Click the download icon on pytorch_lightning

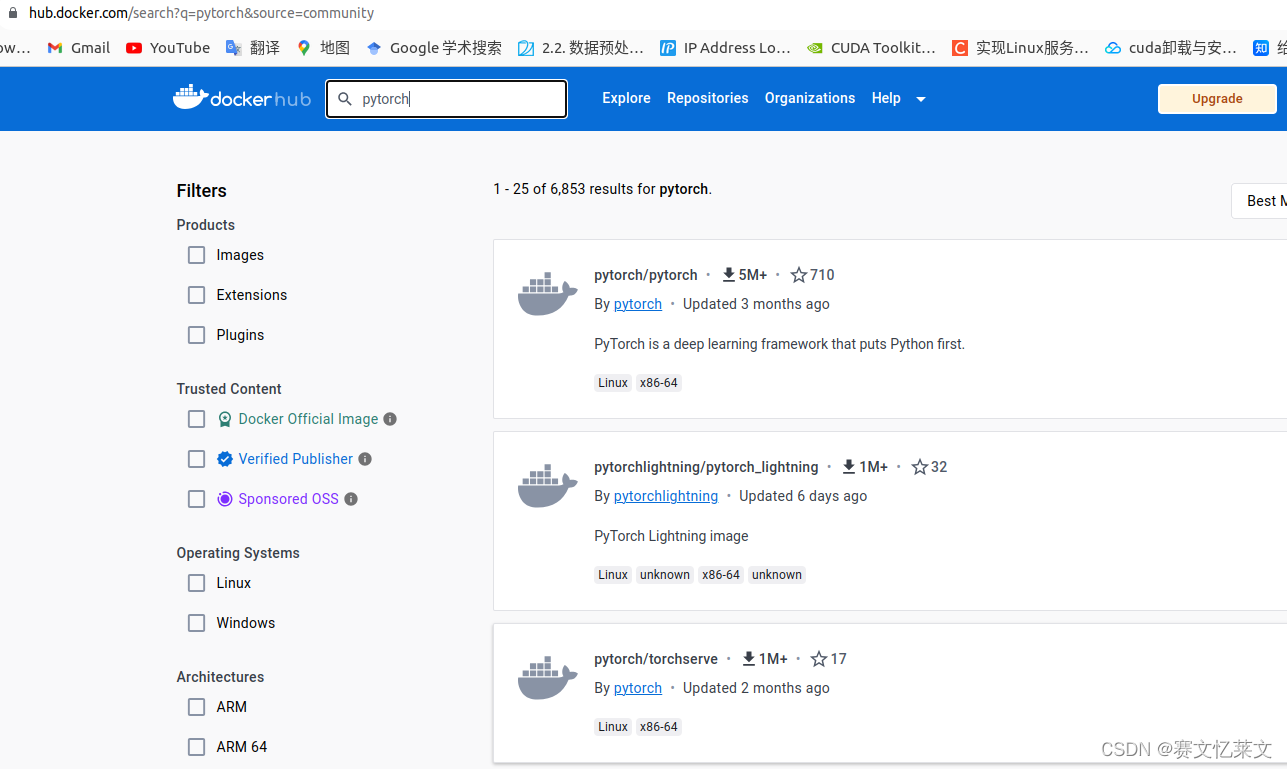click(849, 466)
